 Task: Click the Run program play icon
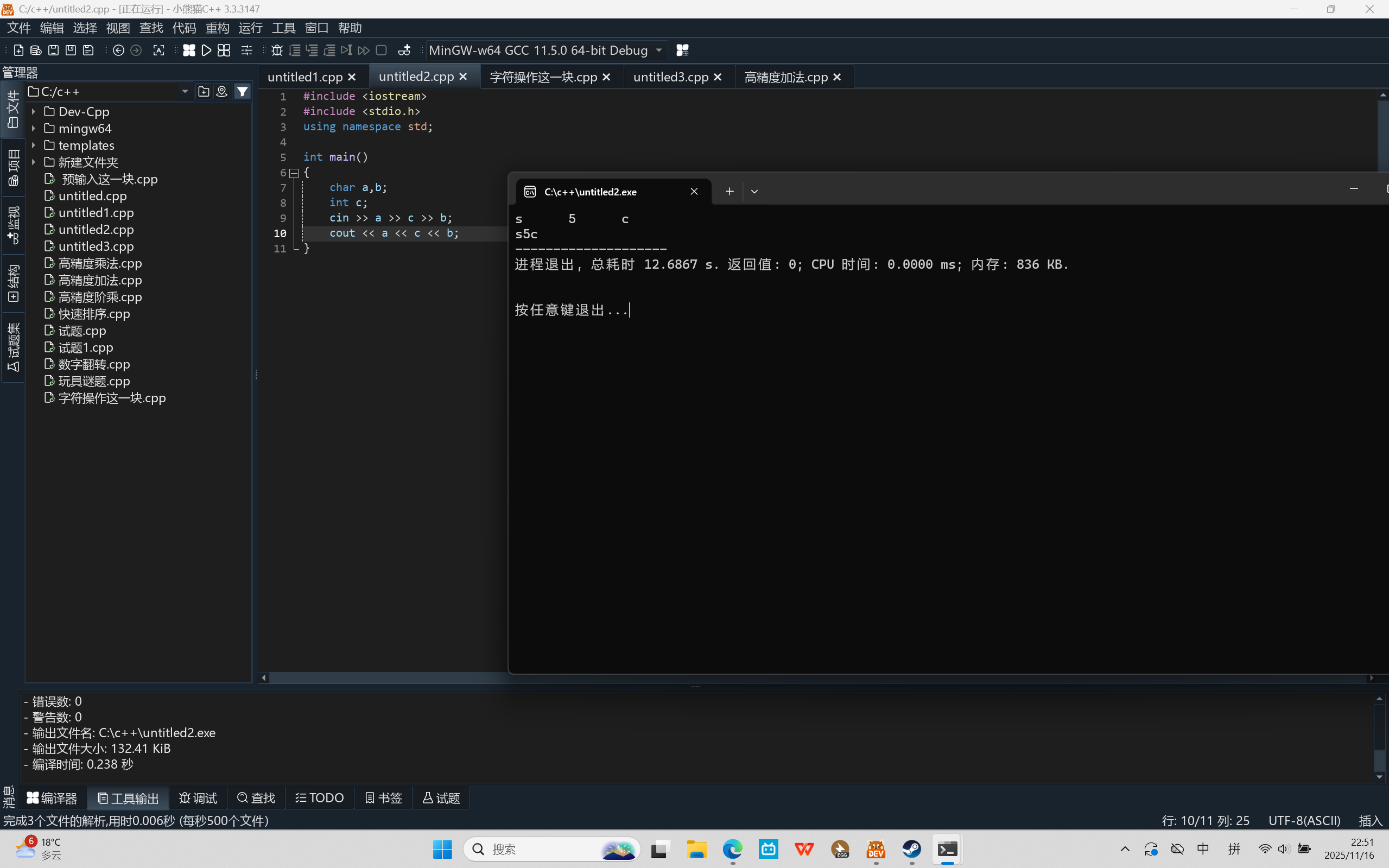pos(207,50)
